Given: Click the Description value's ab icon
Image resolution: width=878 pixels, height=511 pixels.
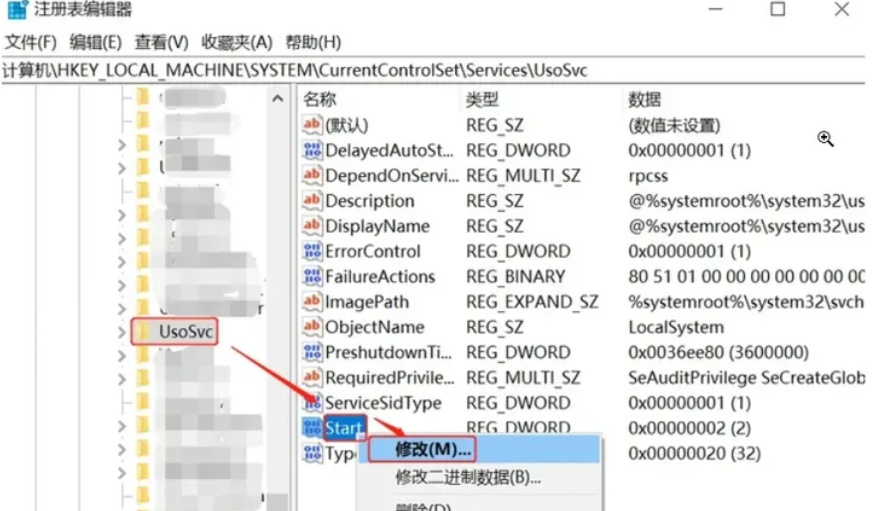Looking at the screenshot, I should [x=312, y=200].
